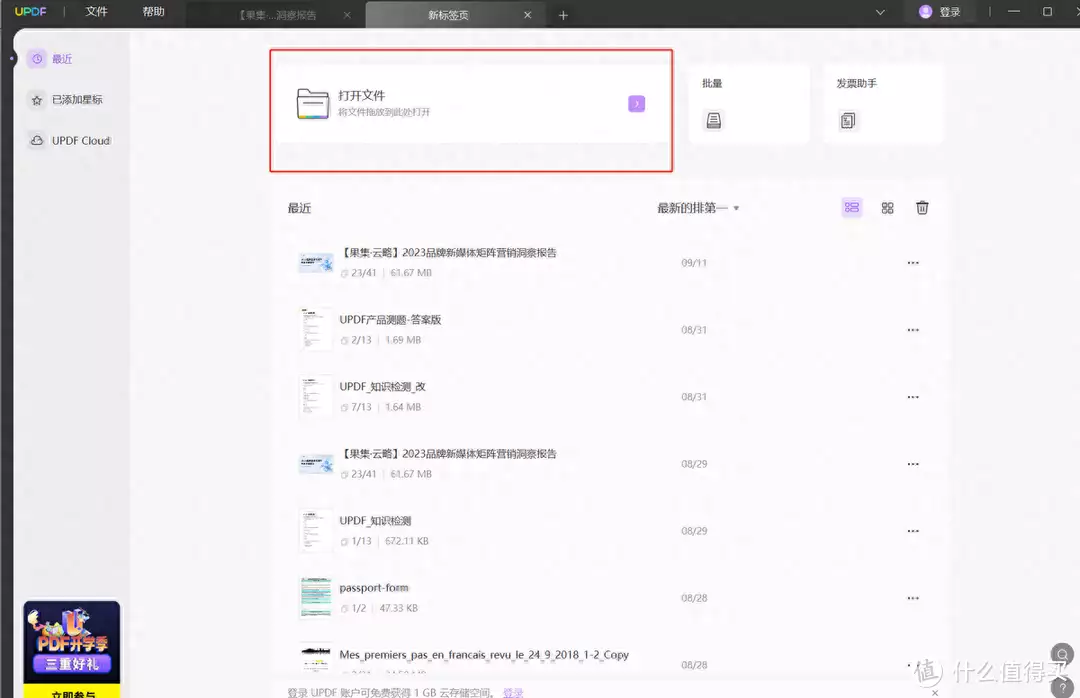Open more options for passport-form
This screenshot has width=1080, height=698.
point(913,598)
